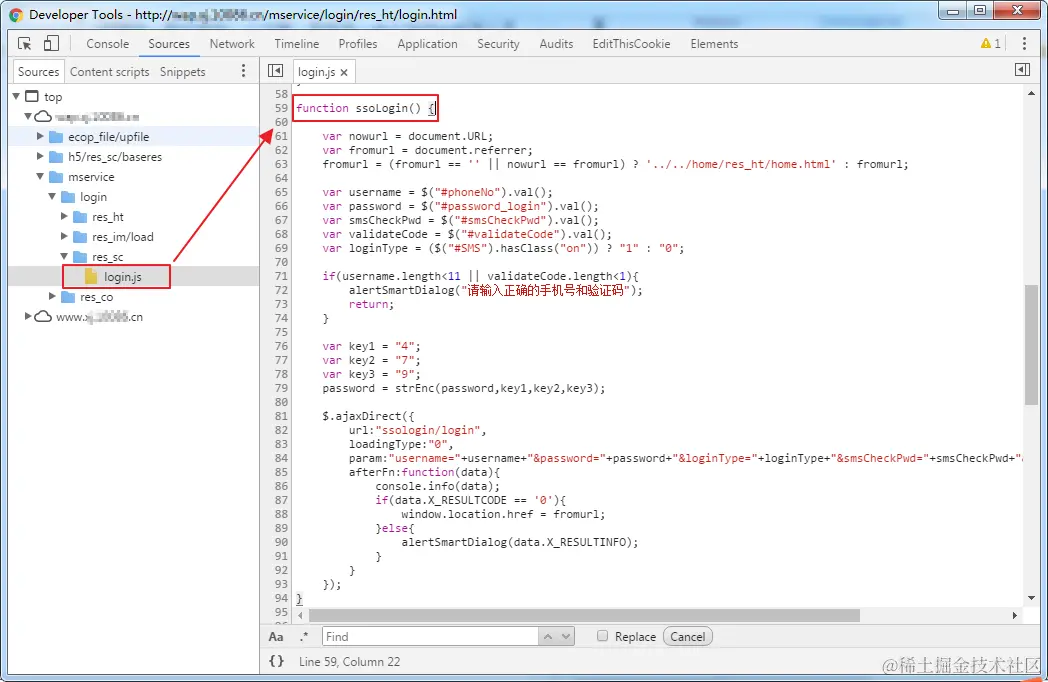Screen dimensions: 1048x682
Task: Toggle regular expression search button
Action: (304, 637)
